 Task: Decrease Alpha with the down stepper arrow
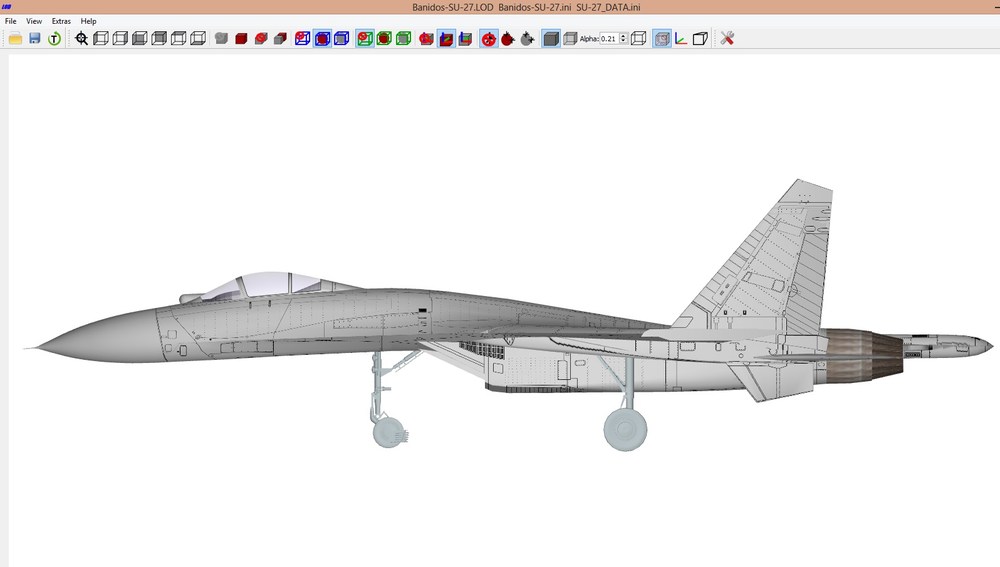click(624, 41)
